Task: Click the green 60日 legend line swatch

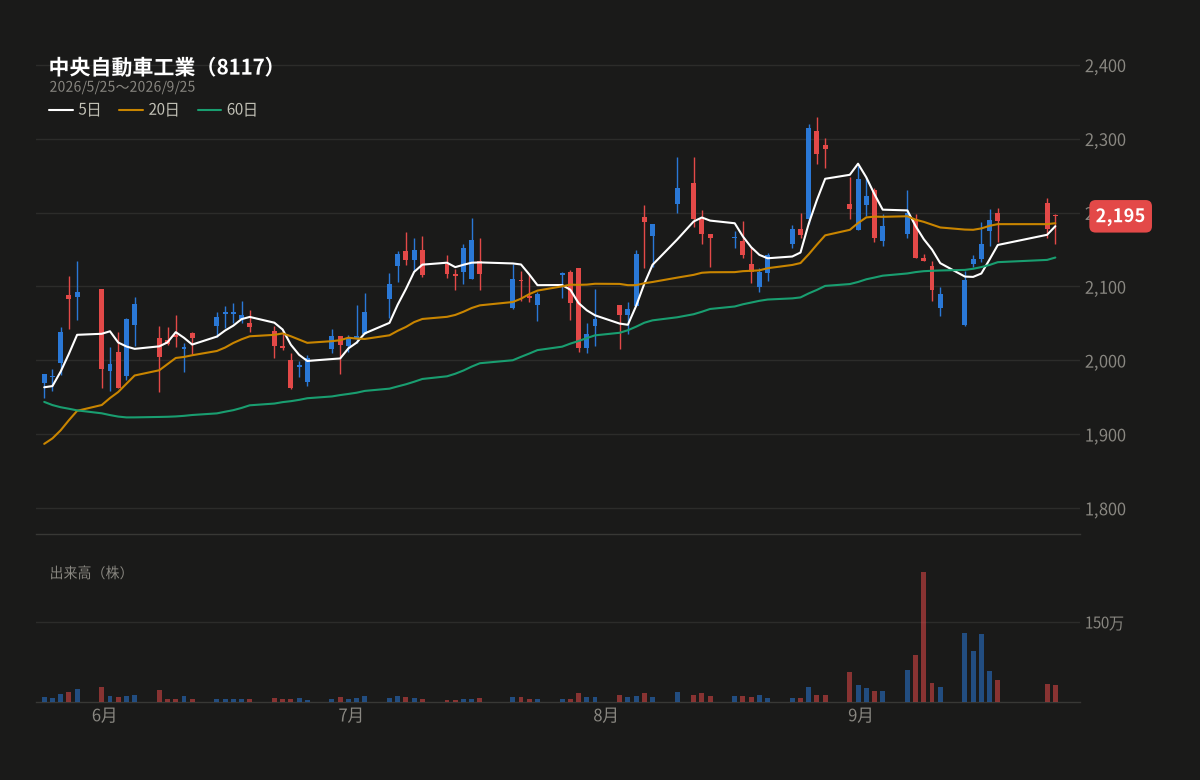Action: (x=209, y=110)
